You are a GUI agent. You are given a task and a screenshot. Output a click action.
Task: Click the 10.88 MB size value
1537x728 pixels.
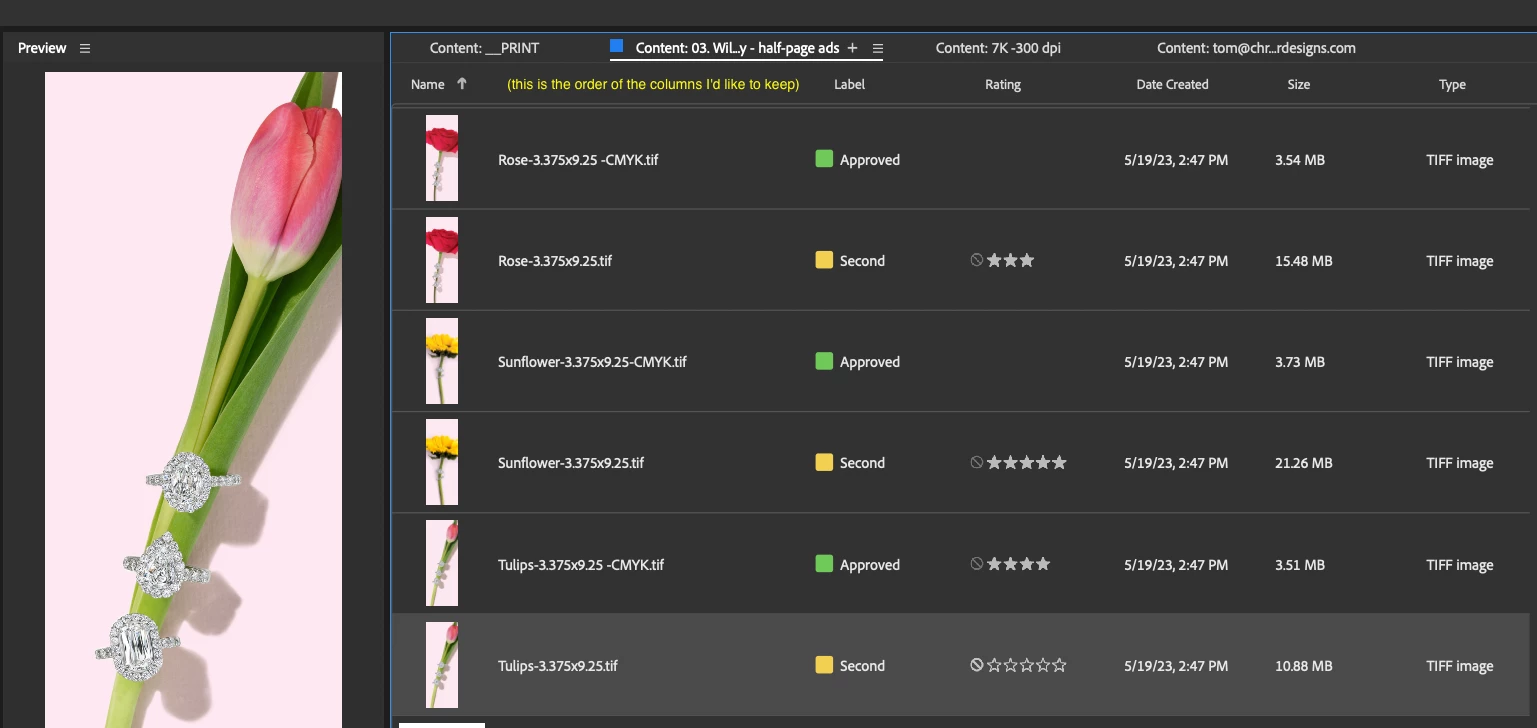pos(1304,666)
